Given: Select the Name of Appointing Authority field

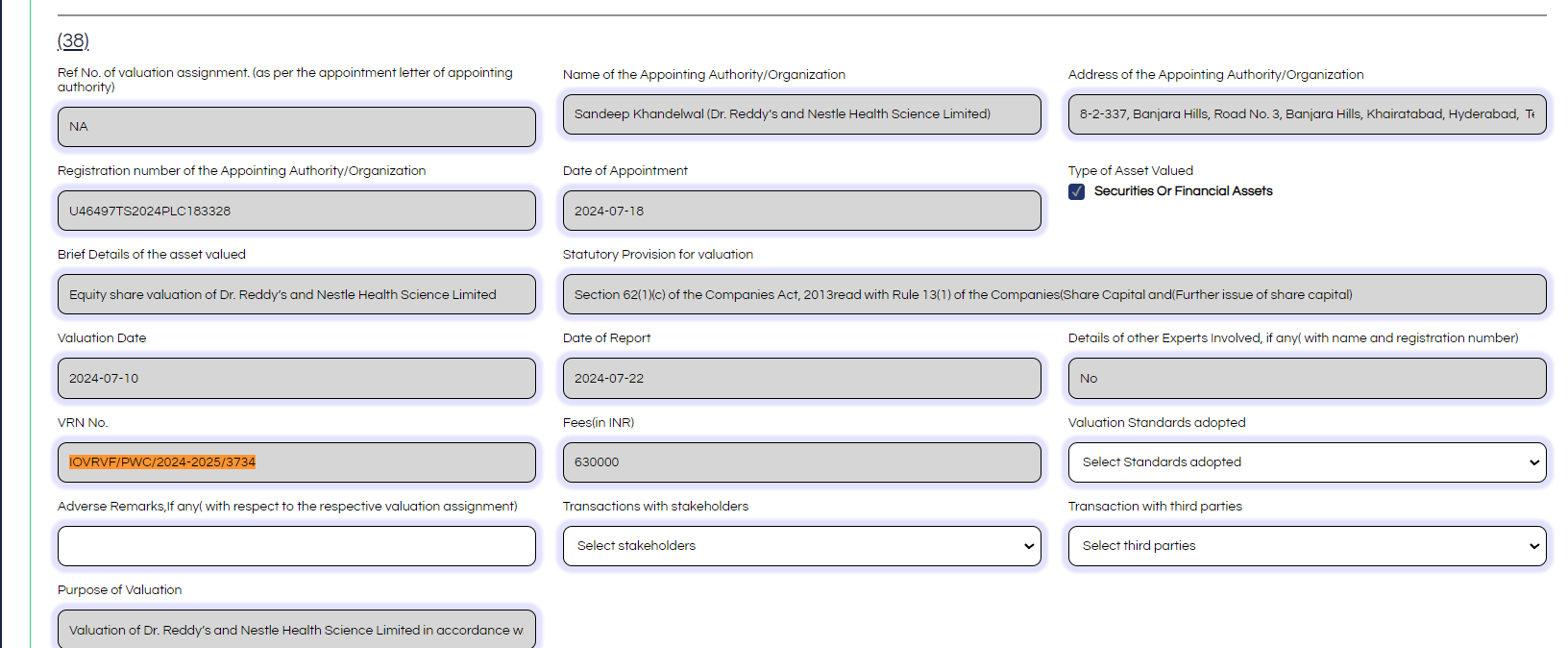Looking at the screenshot, I should [x=801, y=114].
